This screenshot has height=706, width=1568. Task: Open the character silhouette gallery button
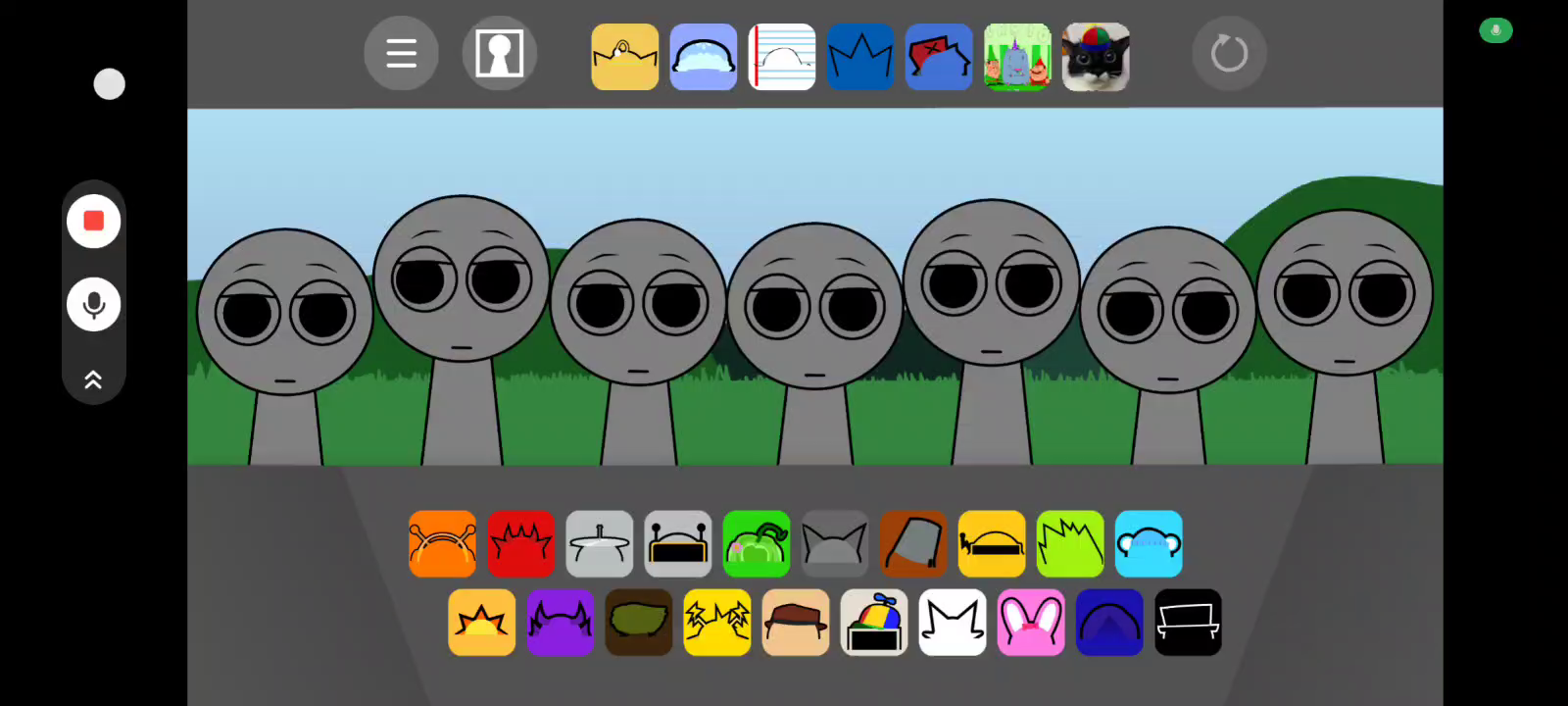[499, 53]
